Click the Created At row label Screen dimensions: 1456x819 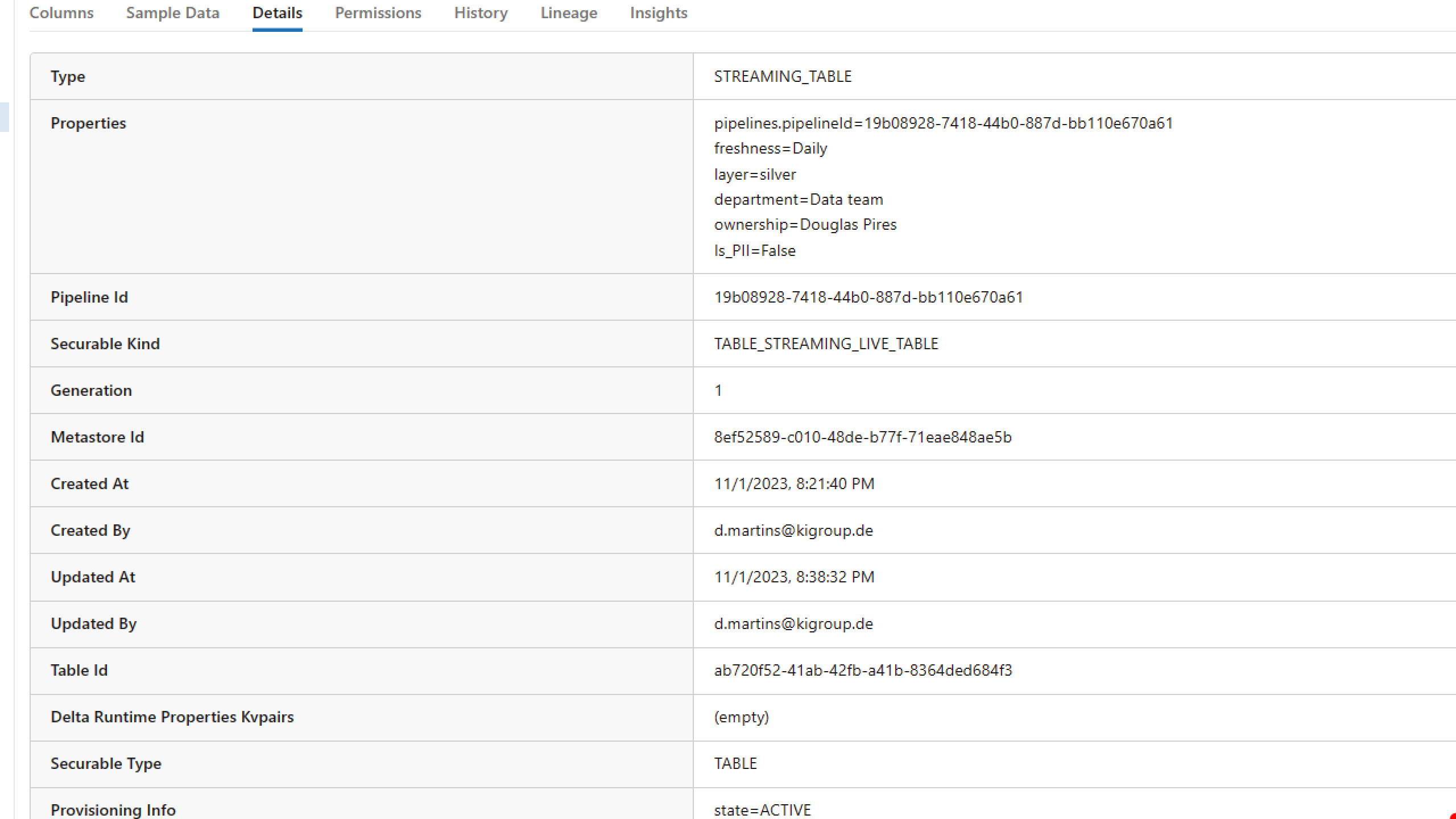pyautogui.click(x=89, y=484)
